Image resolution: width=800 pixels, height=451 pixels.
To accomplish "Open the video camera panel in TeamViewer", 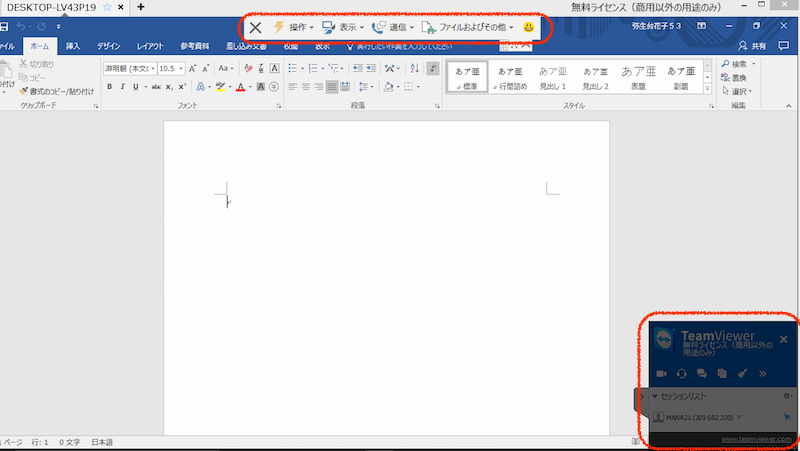I will pos(661,373).
